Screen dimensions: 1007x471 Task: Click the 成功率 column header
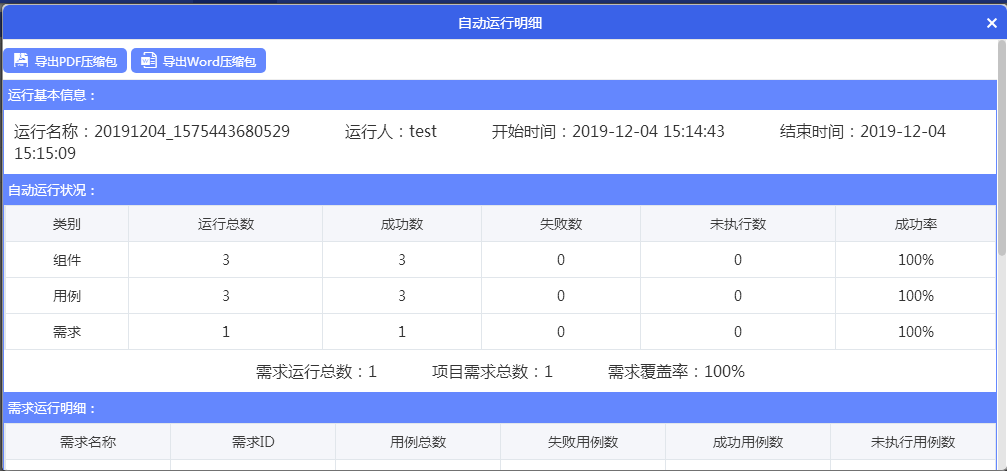[915, 224]
